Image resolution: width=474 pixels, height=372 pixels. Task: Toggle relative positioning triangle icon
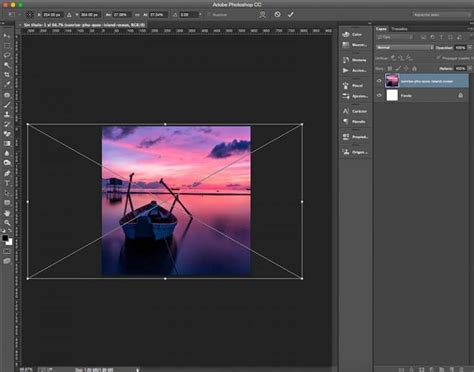(69, 15)
